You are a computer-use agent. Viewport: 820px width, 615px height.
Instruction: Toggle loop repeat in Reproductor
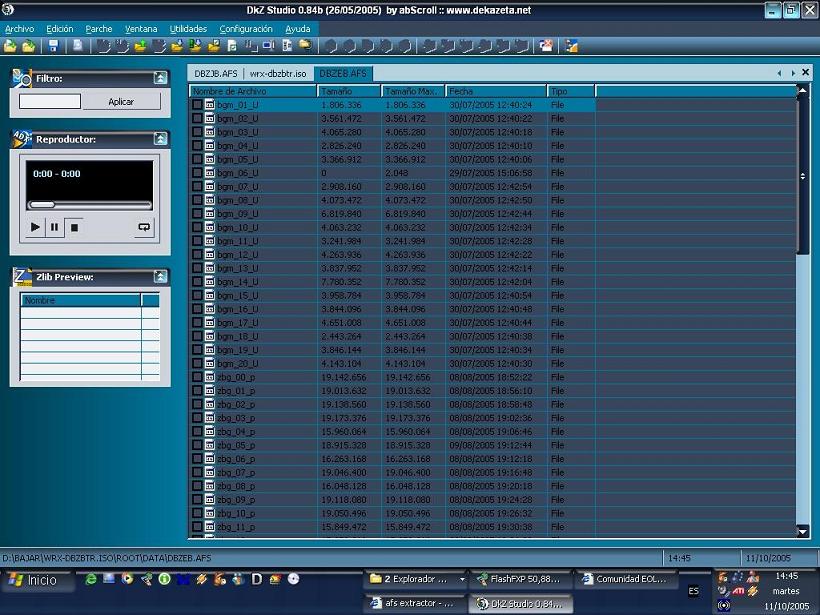tap(144, 227)
